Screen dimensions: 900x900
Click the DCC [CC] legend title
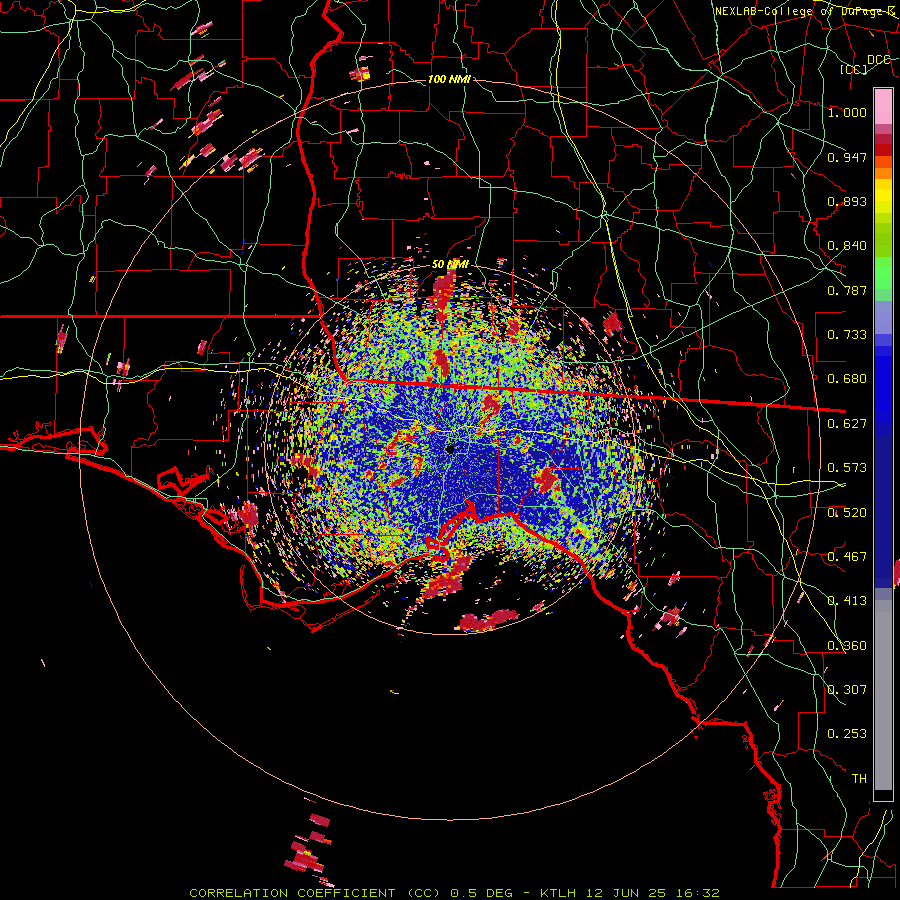coord(865,64)
